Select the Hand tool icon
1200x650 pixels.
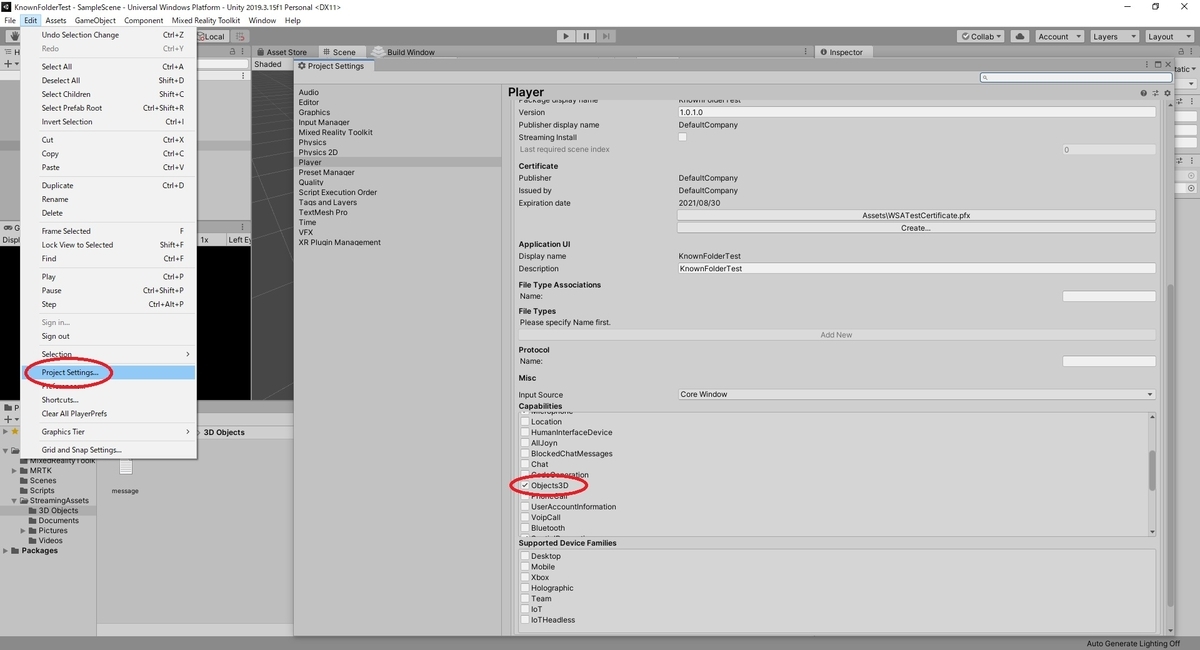click(x=12, y=36)
